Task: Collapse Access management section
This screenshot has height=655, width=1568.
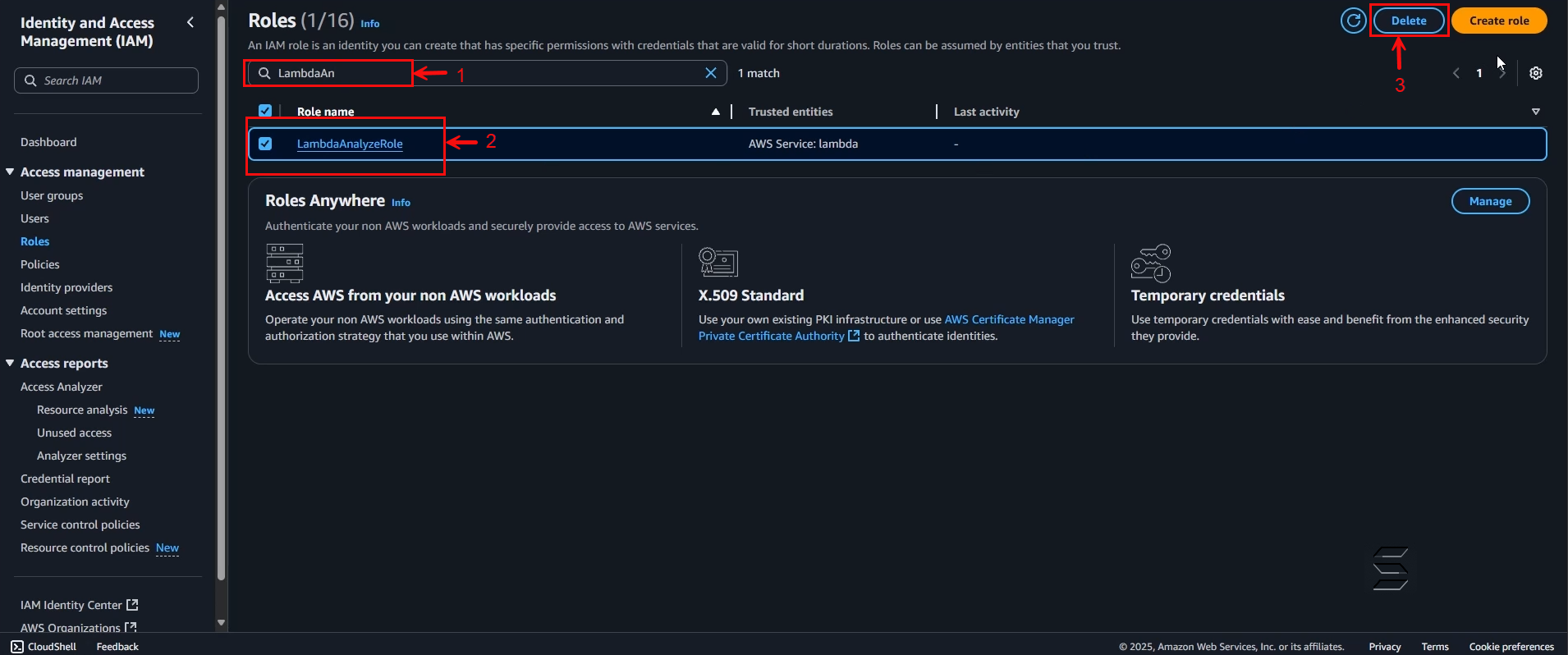Action: point(10,172)
